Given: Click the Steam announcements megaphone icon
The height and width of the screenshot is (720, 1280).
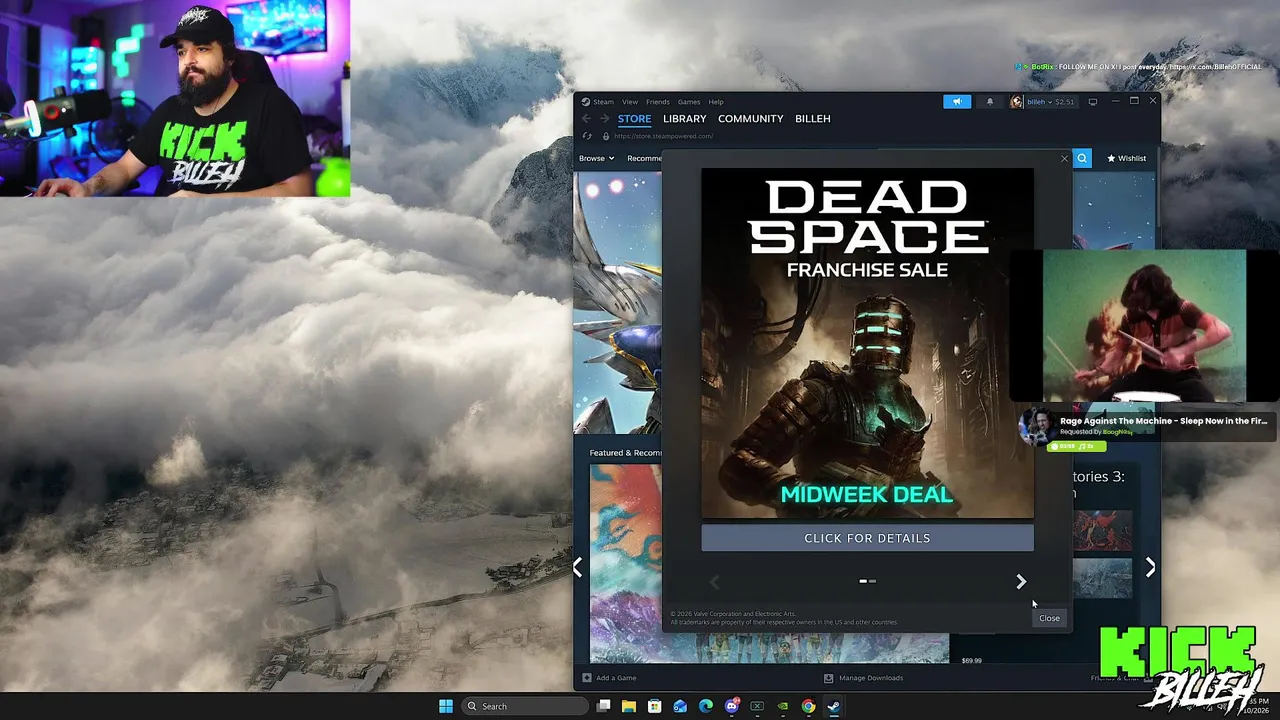Looking at the screenshot, I should point(957,101).
